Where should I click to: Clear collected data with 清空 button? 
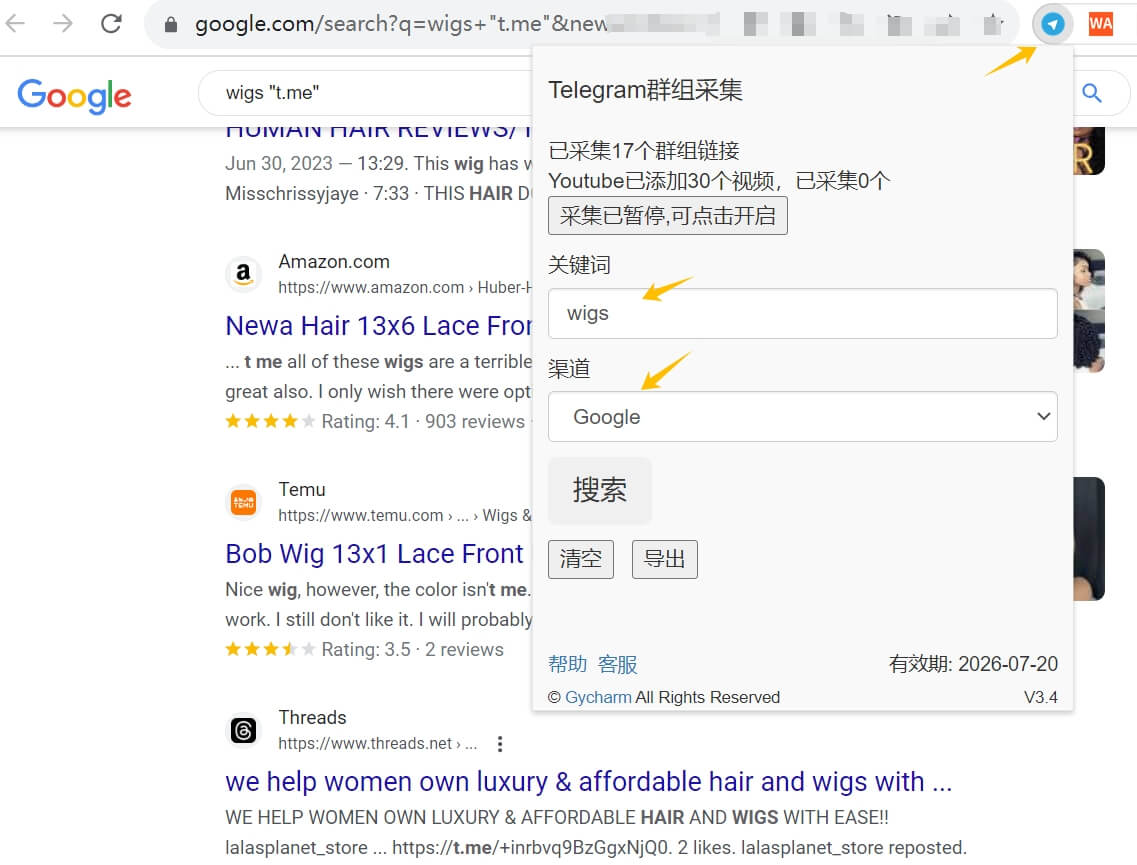[581, 559]
